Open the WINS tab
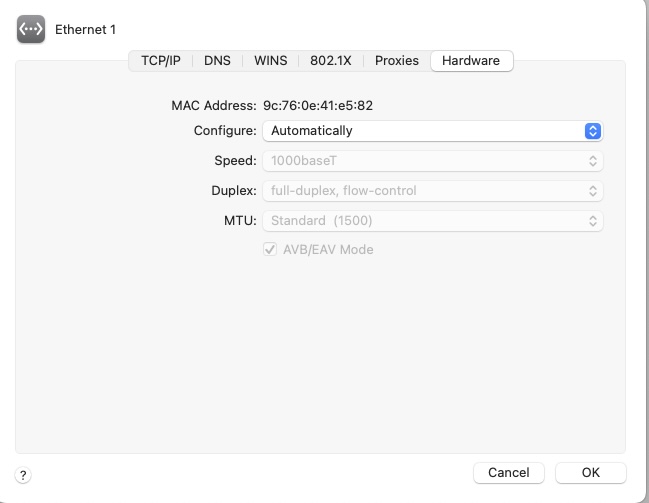The height and width of the screenshot is (503, 649). click(x=270, y=61)
